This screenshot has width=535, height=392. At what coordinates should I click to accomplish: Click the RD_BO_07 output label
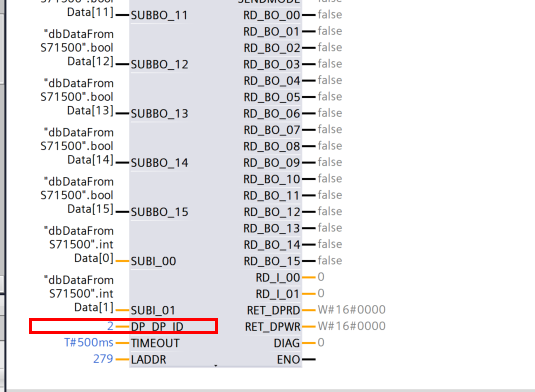pos(272,130)
